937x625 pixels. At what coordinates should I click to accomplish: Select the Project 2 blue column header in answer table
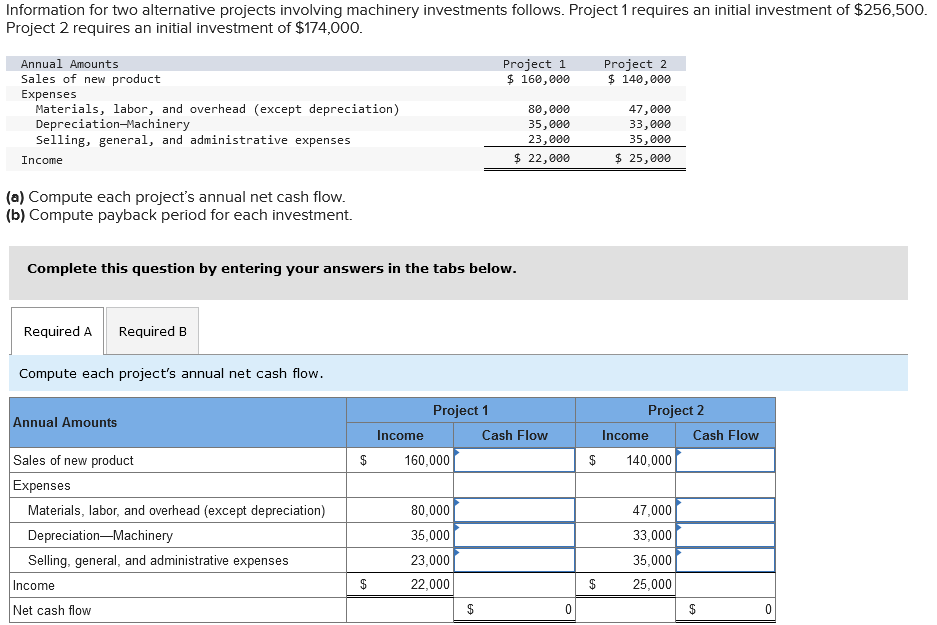[x=676, y=410]
